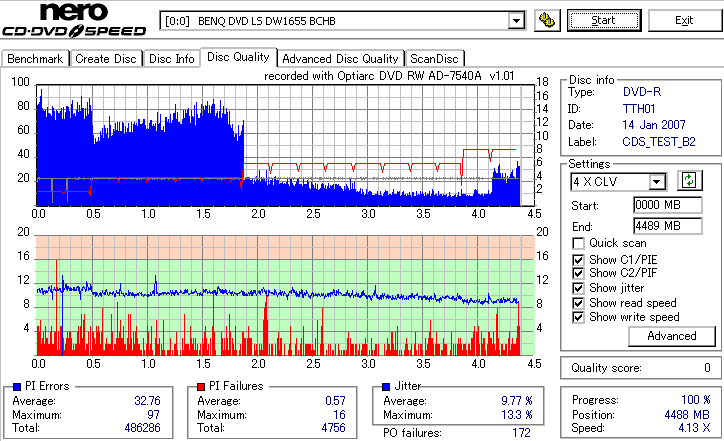Disable Show read speed checkbox
The height and width of the screenshot is (441, 724).
(x=578, y=303)
